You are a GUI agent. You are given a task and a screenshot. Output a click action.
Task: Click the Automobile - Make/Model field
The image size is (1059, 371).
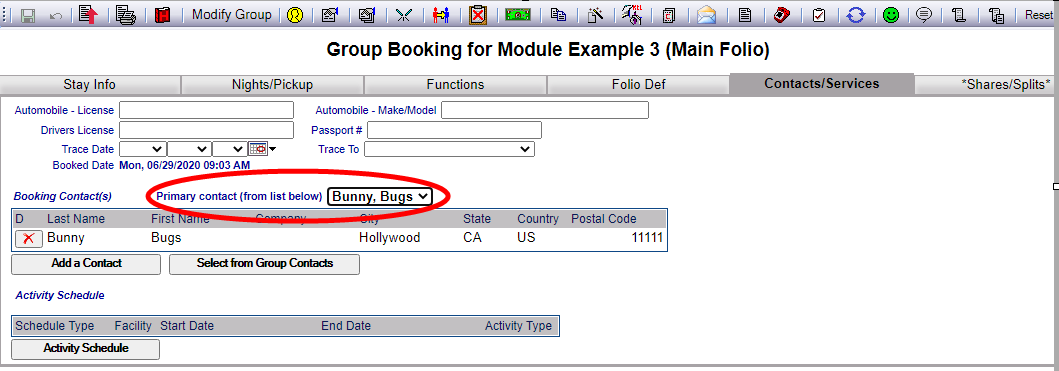545,110
